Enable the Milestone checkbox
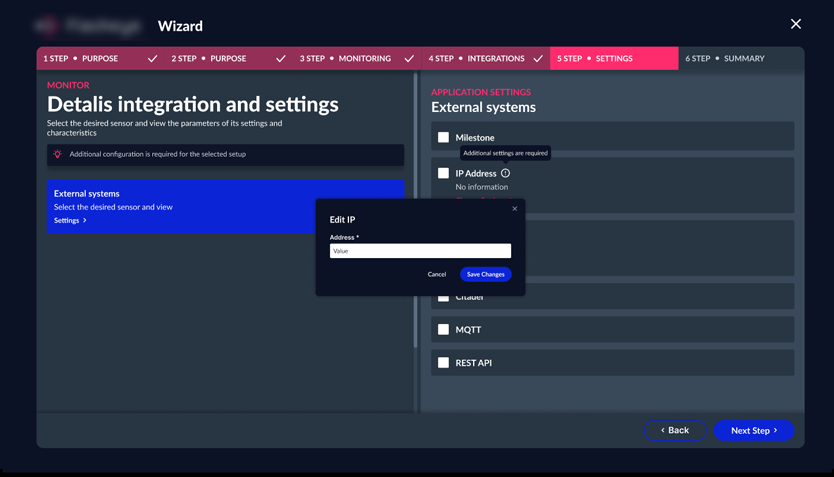Image resolution: width=834 pixels, height=477 pixels. (443, 137)
